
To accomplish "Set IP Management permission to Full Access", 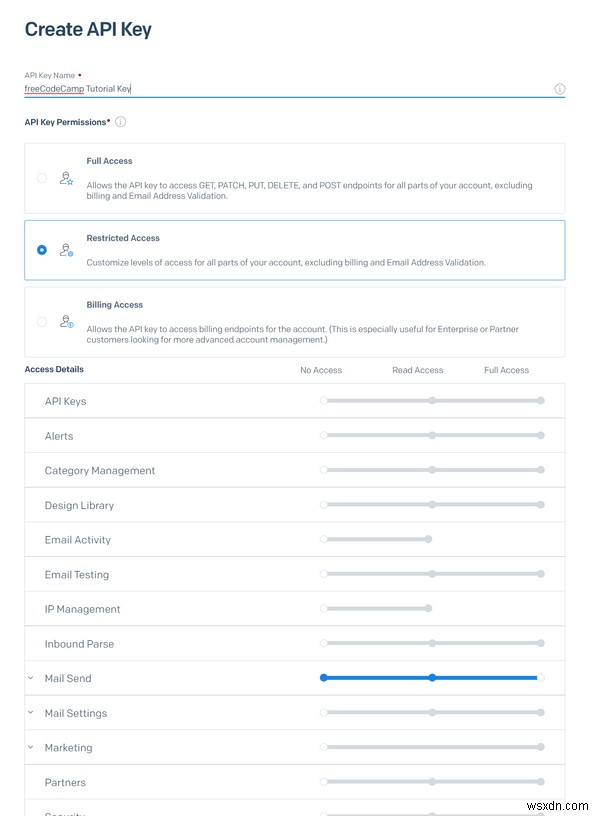I will (x=540, y=608).
